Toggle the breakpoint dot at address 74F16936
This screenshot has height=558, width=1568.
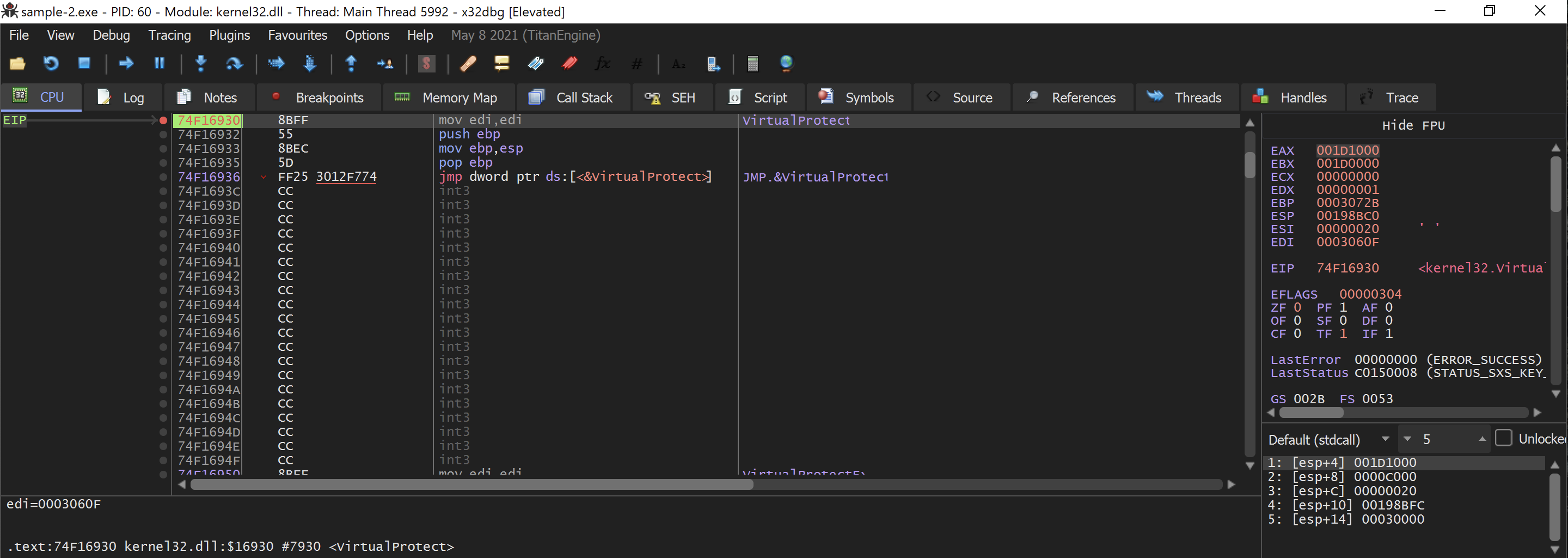163,177
